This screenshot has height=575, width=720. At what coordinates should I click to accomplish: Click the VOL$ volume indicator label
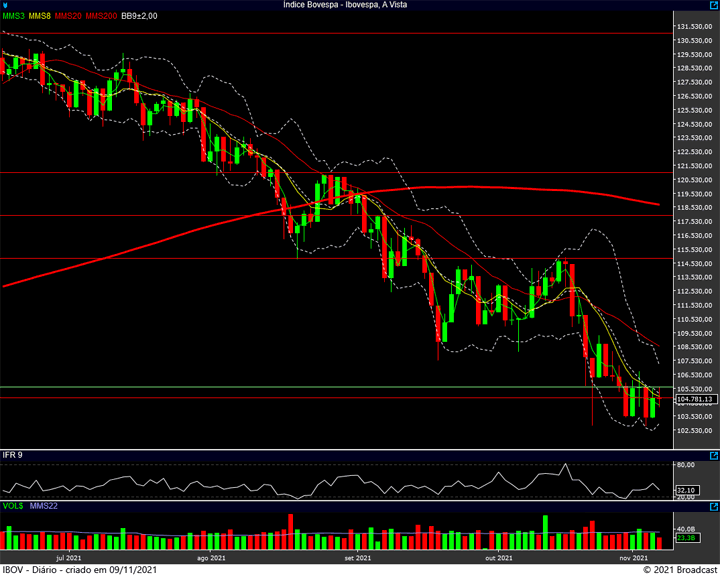click(13, 506)
